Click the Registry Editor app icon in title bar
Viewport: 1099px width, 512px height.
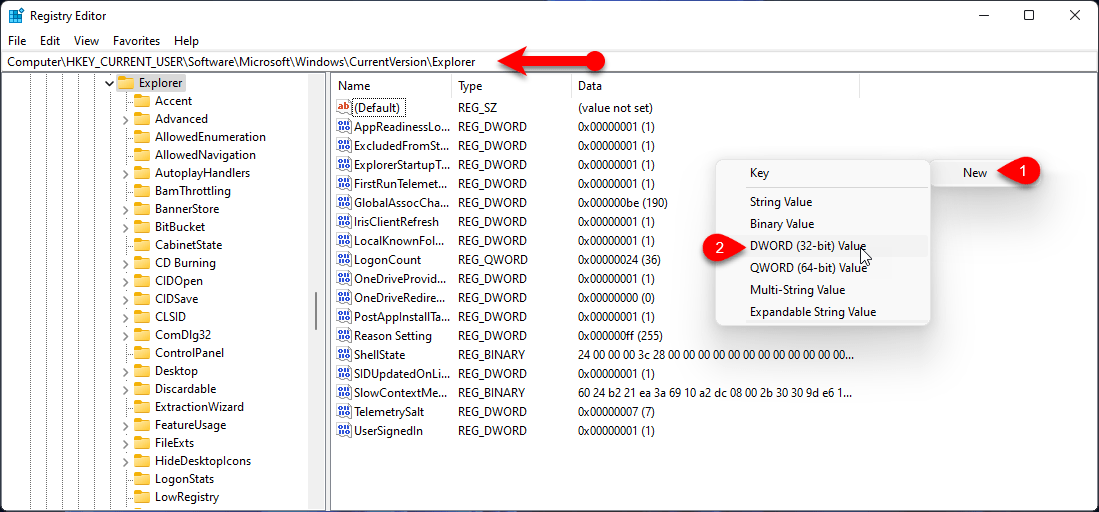coord(15,15)
